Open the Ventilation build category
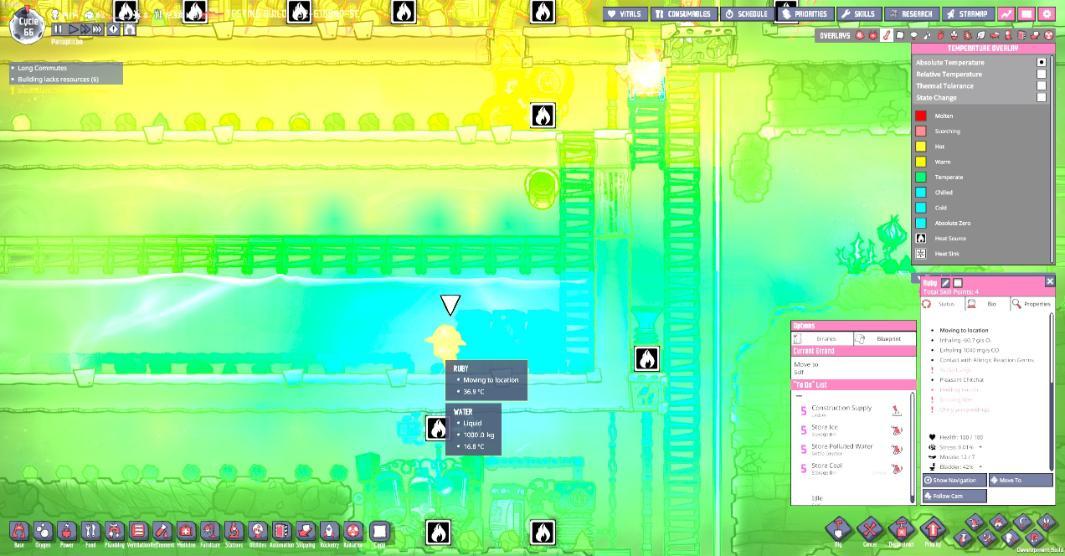Image resolution: width=1065 pixels, height=556 pixels. [x=138, y=531]
